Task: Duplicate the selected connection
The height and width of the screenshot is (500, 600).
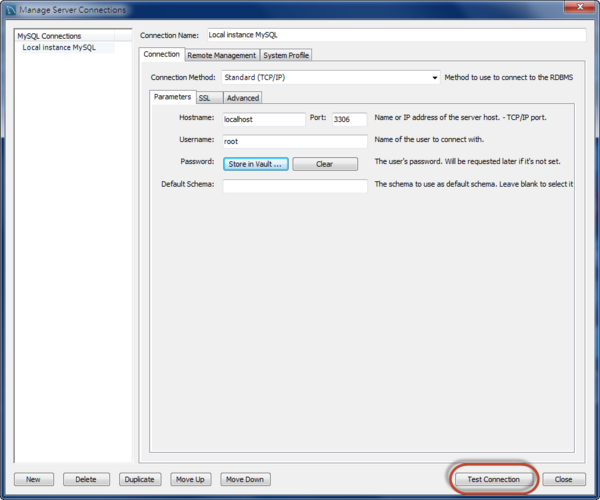Action: (139, 479)
